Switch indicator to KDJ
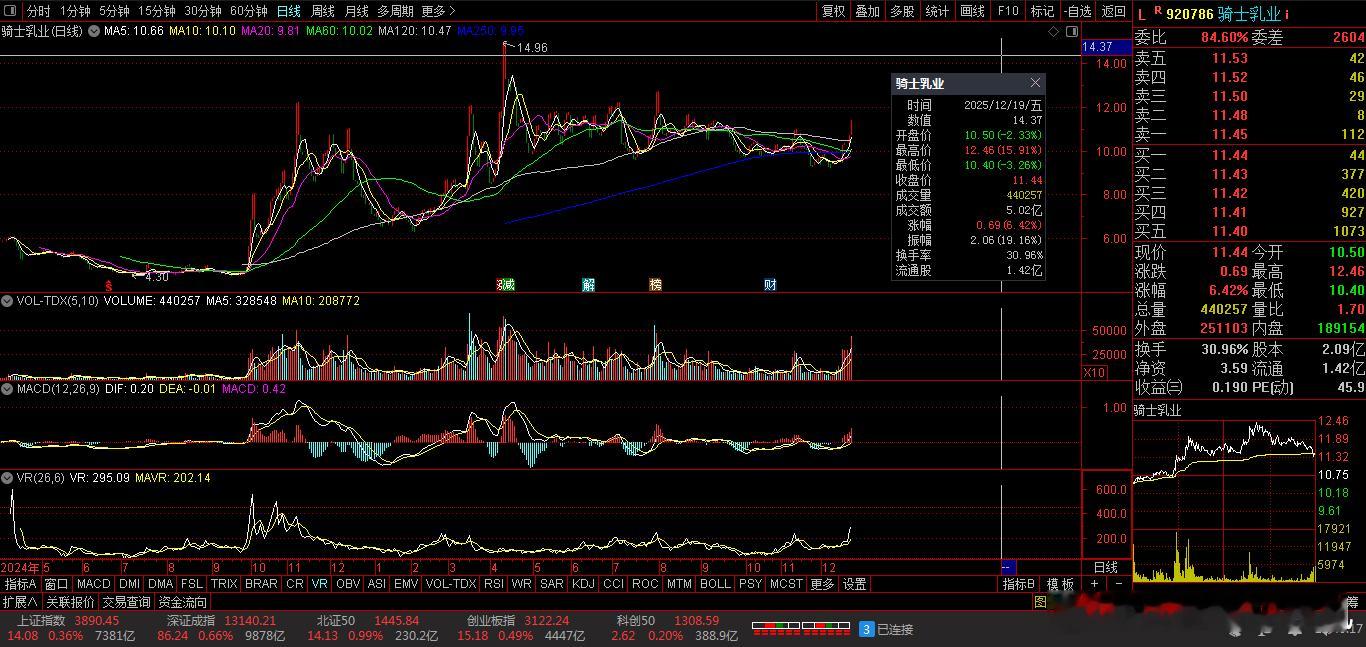Image resolution: width=1366 pixels, height=647 pixels. pos(583,584)
